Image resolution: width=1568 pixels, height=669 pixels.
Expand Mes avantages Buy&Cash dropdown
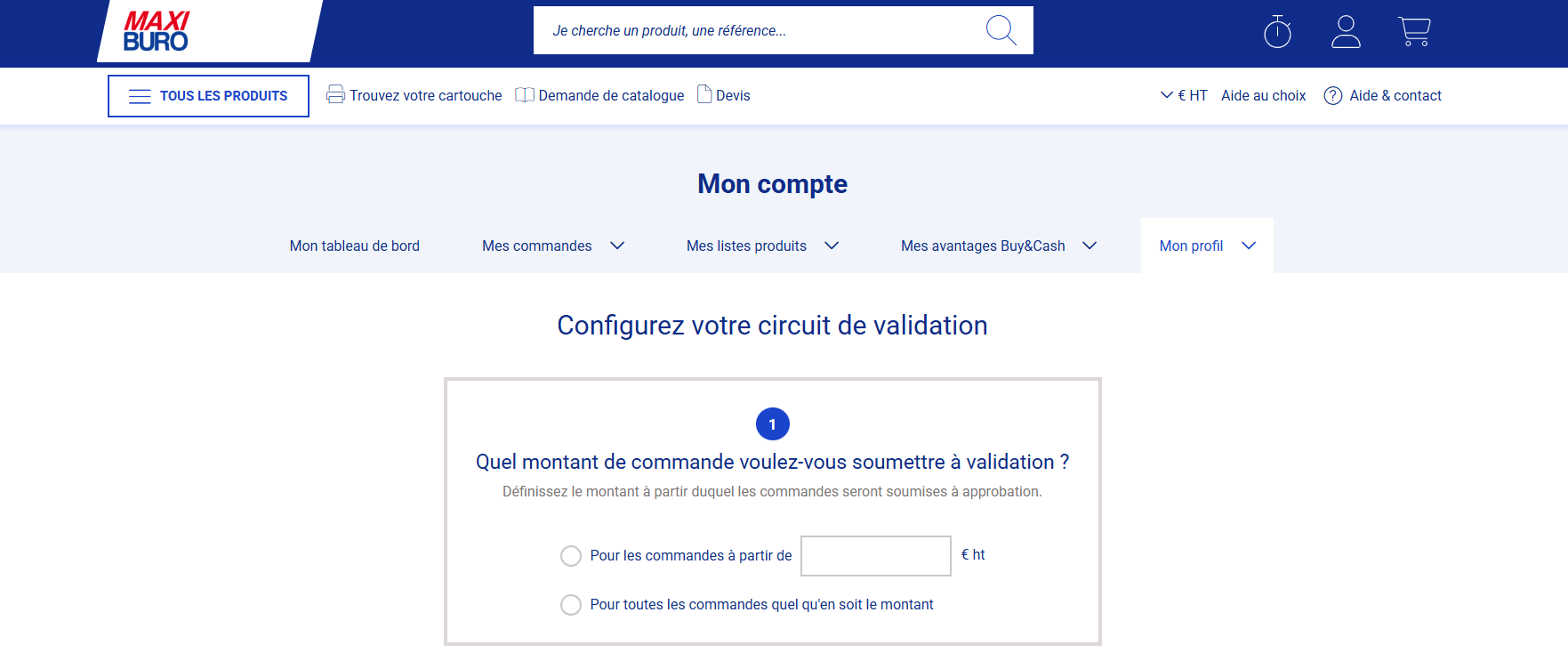(x=1090, y=246)
